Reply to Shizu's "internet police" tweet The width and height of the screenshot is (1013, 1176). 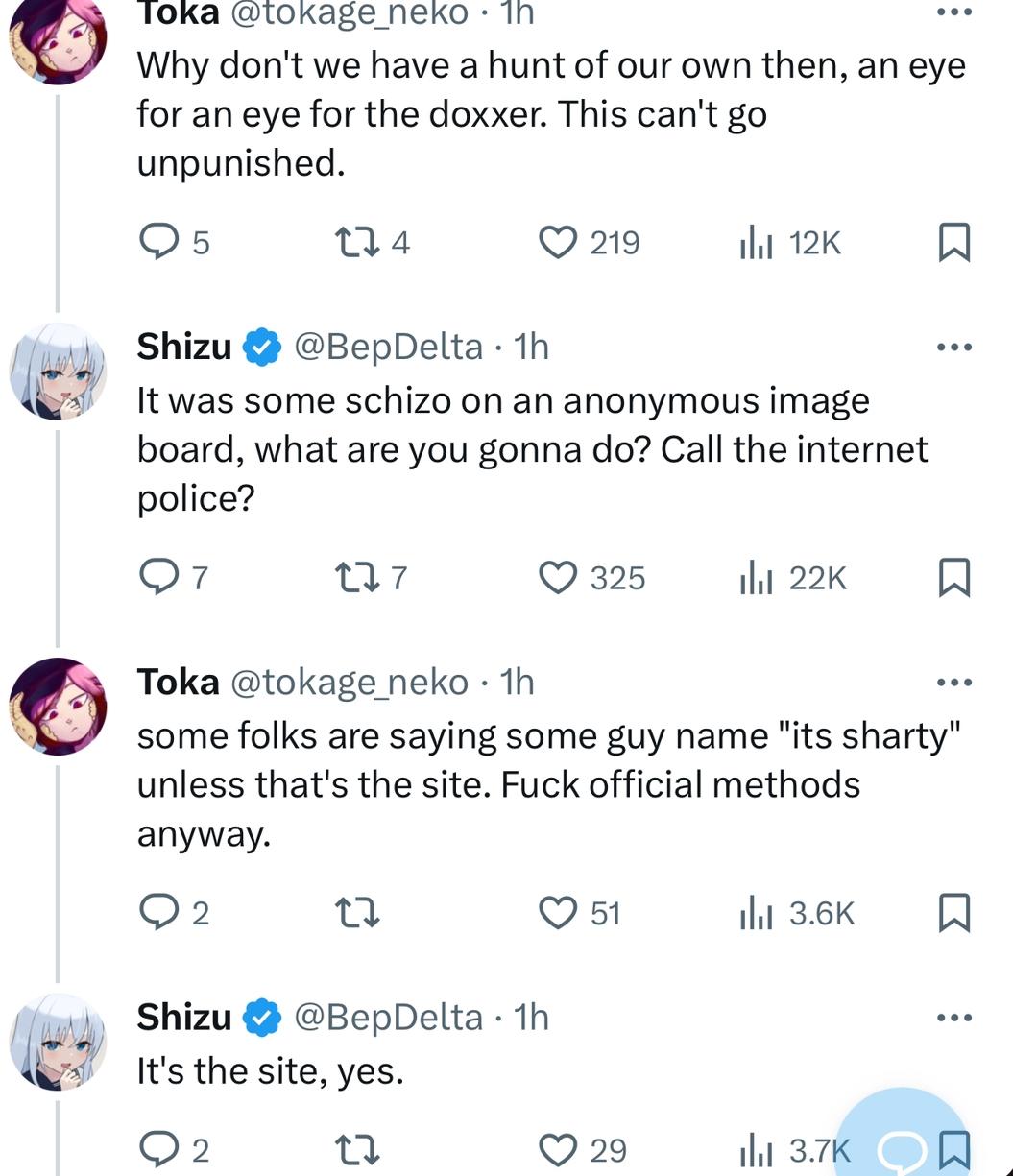tap(156, 577)
